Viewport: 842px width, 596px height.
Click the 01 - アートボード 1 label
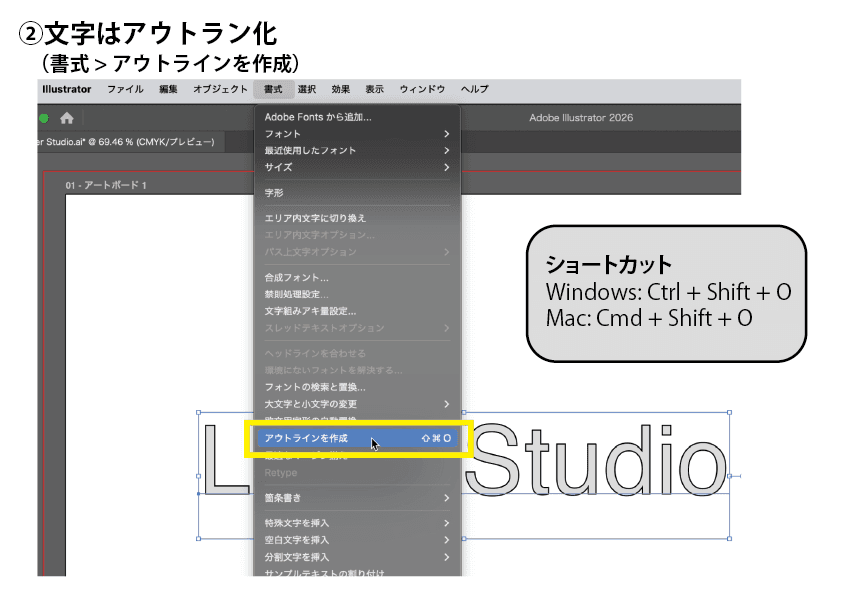pyautogui.click(x=106, y=185)
